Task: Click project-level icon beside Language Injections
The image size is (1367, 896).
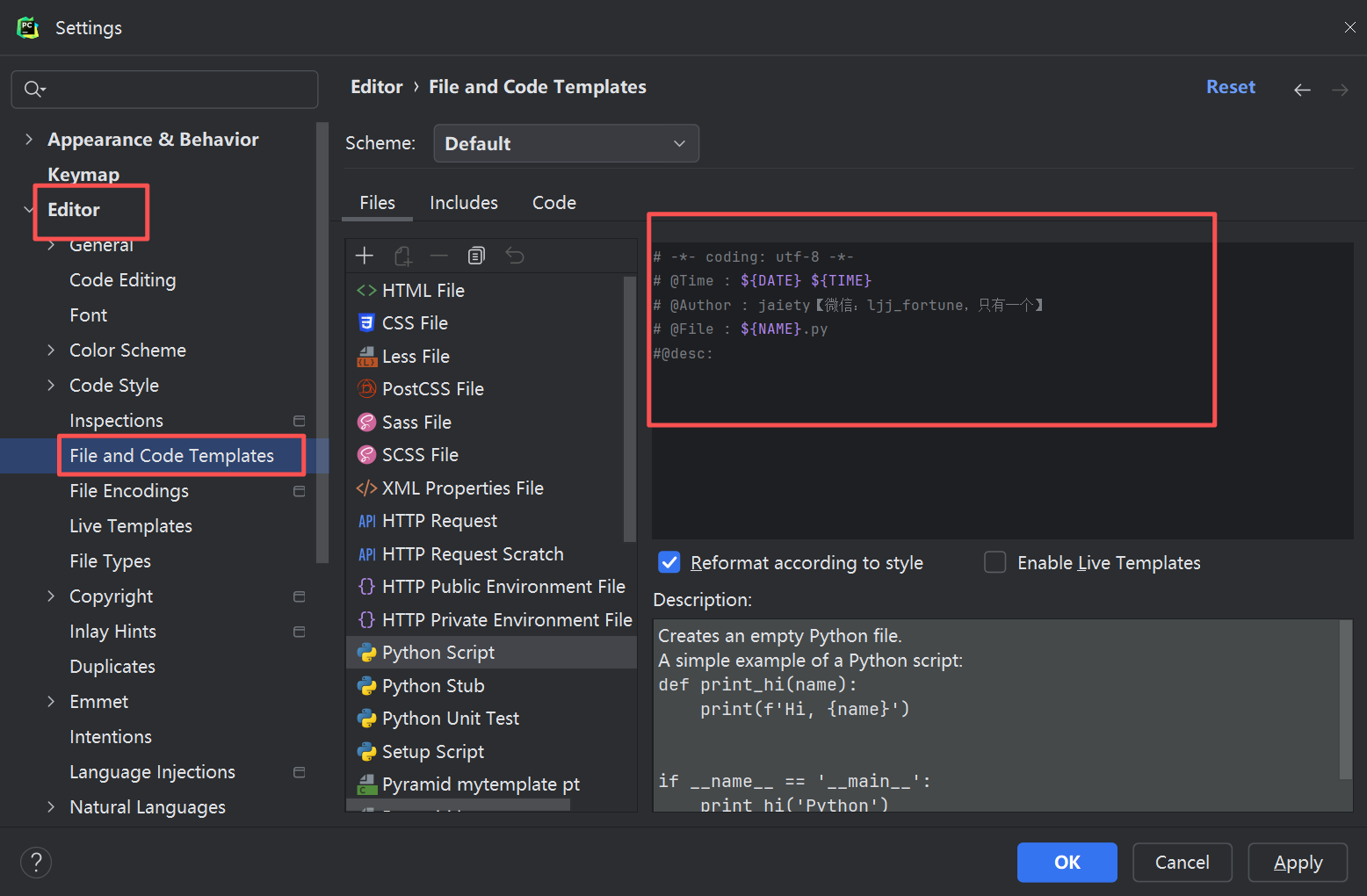Action: click(x=299, y=772)
